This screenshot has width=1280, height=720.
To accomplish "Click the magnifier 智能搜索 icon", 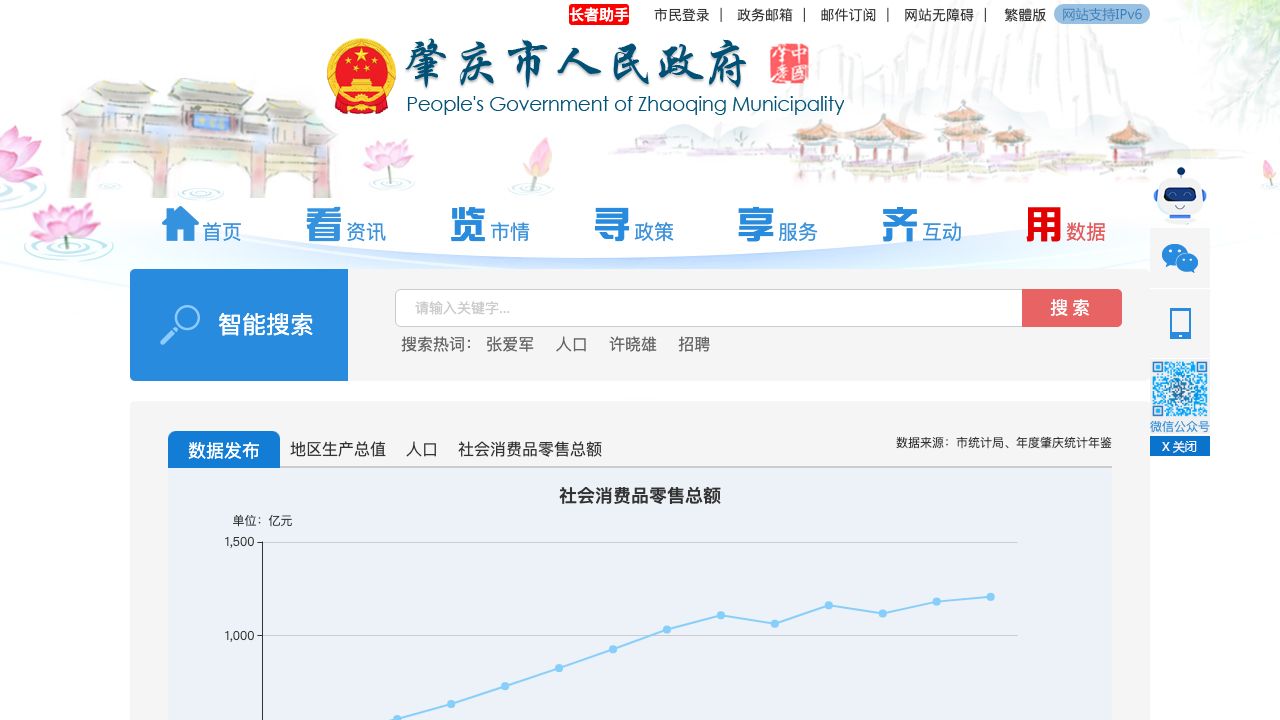I will point(180,325).
